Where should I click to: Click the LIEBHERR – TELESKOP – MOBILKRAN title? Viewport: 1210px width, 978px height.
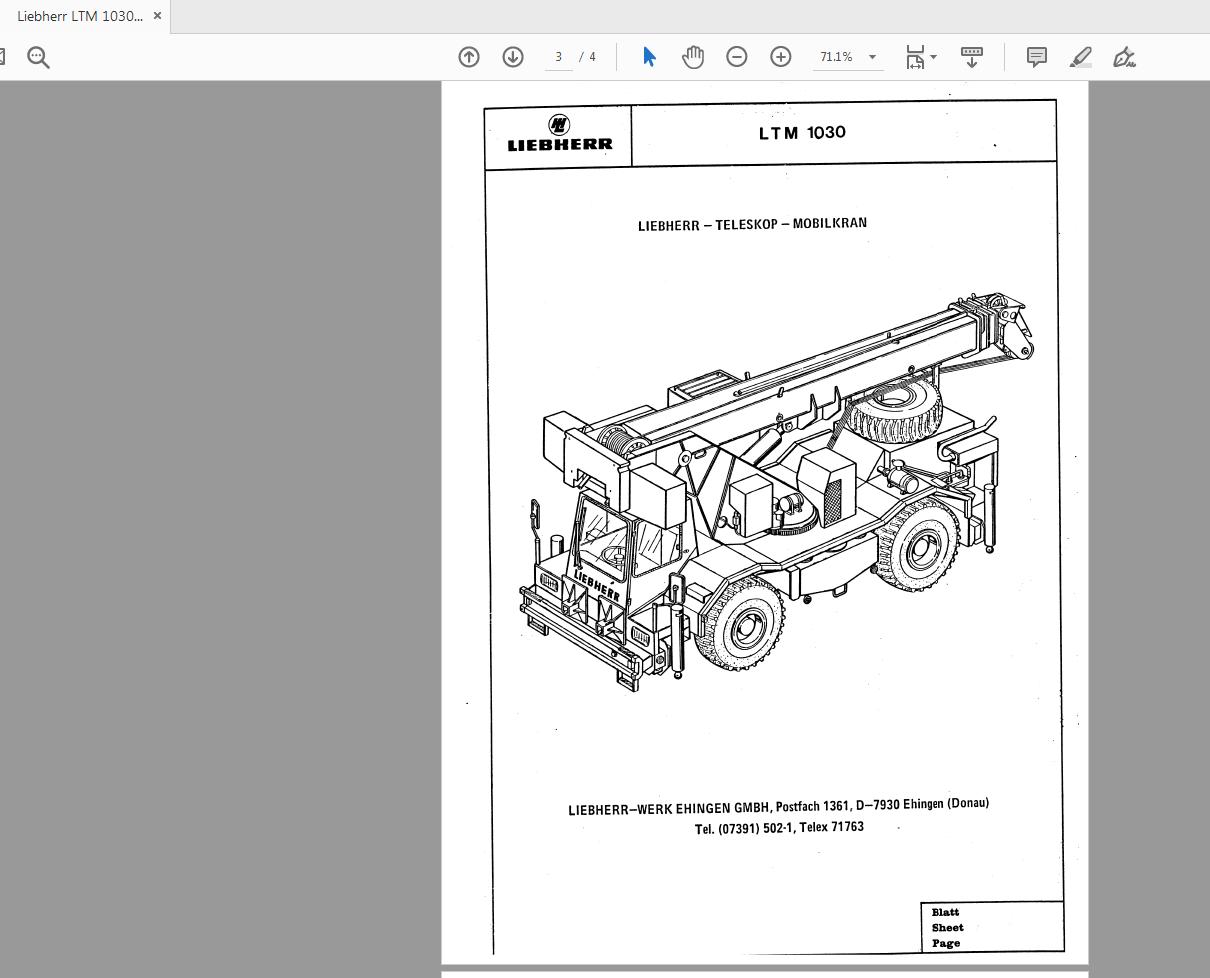pos(752,224)
